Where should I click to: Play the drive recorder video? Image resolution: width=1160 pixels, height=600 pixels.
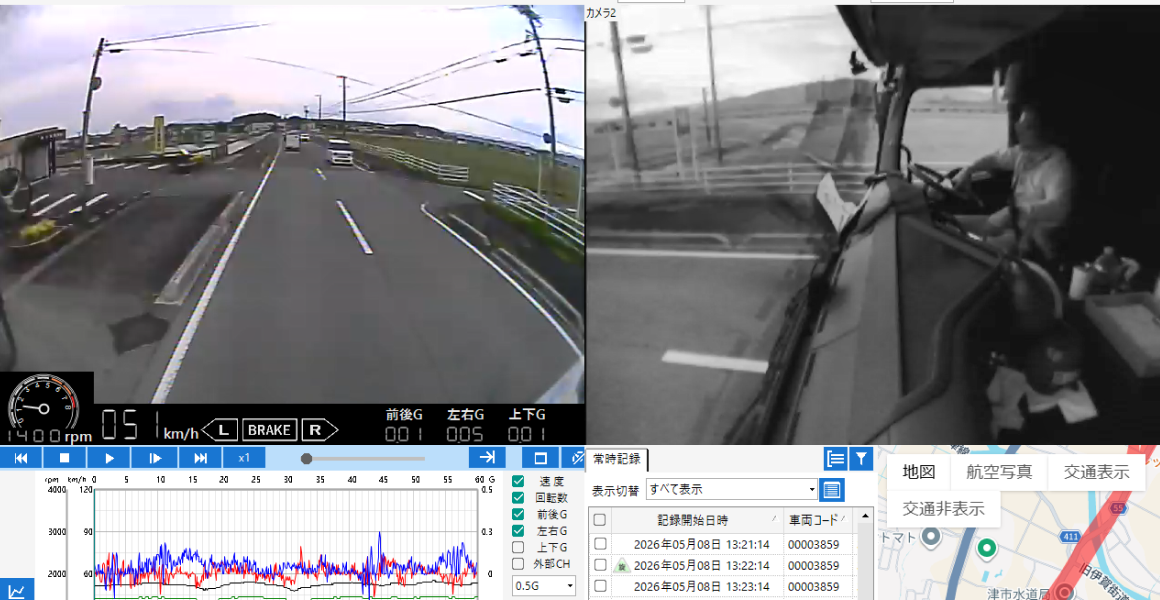click(109, 458)
